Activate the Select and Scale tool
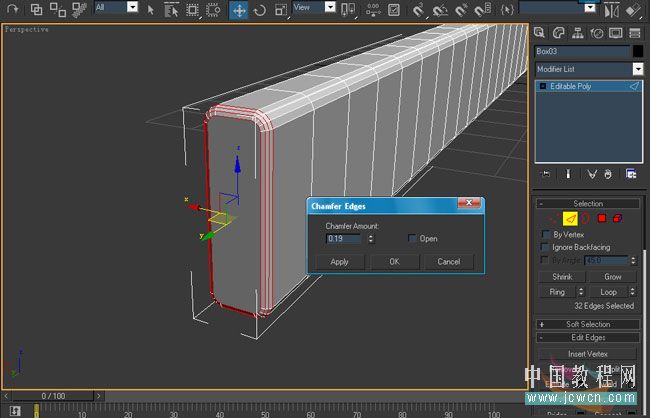The height and width of the screenshot is (418, 650). (281, 10)
